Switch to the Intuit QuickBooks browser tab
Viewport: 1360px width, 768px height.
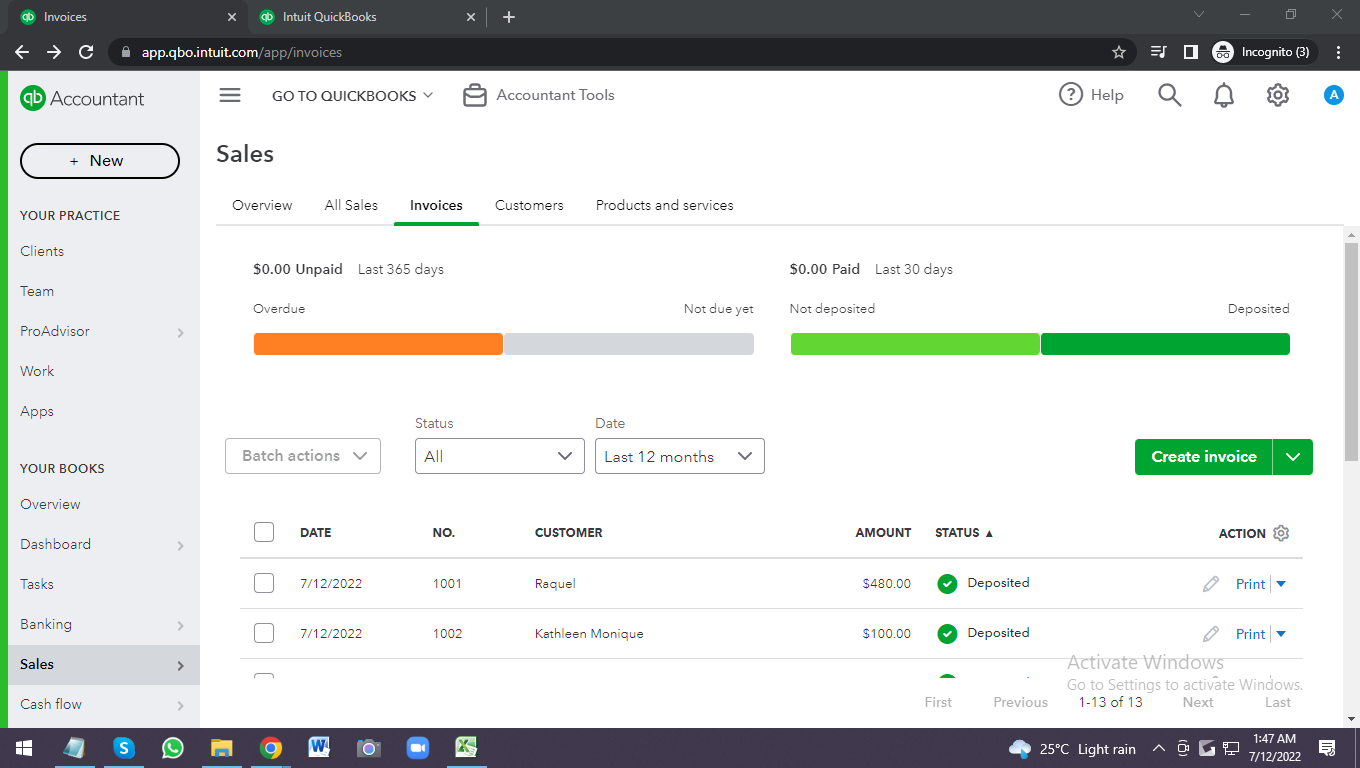pos(367,17)
